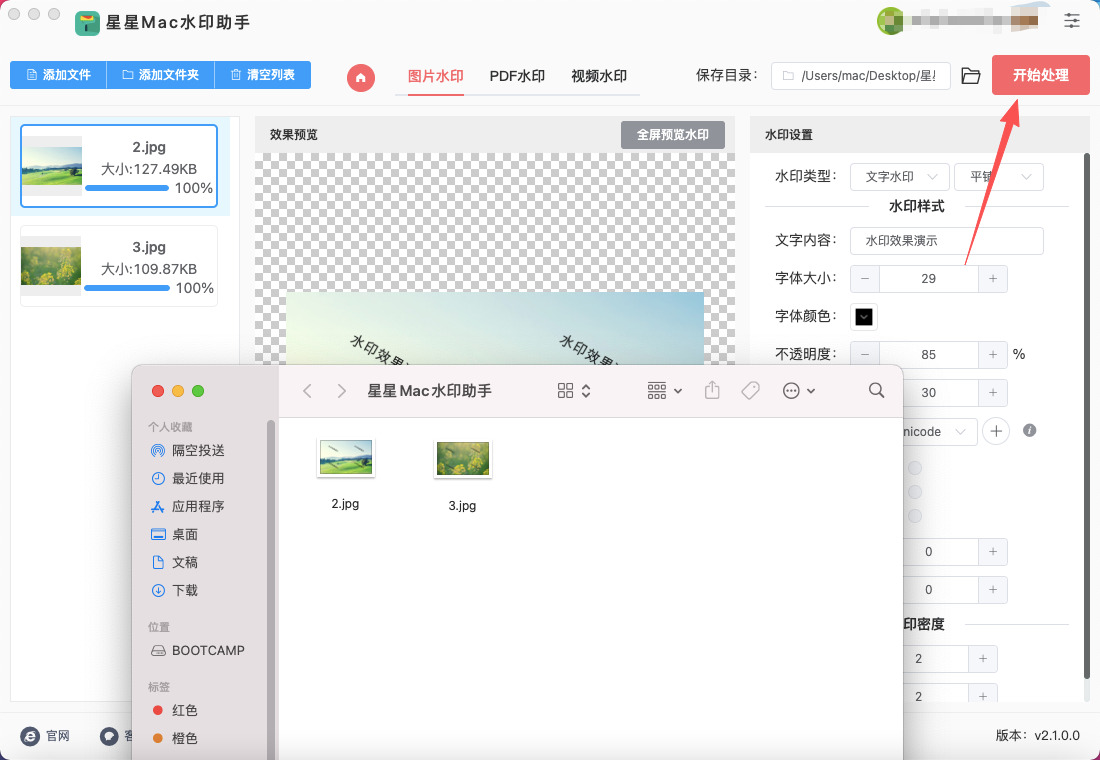Switch to the 视频水印 tab
The width and height of the screenshot is (1100, 760).
point(598,76)
